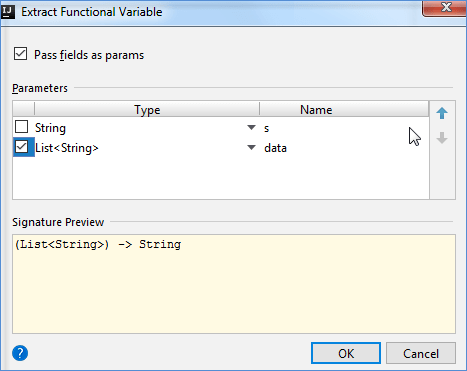Click the List<String> type cell text
This screenshot has width=467, height=371.
click(x=67, y=148)
